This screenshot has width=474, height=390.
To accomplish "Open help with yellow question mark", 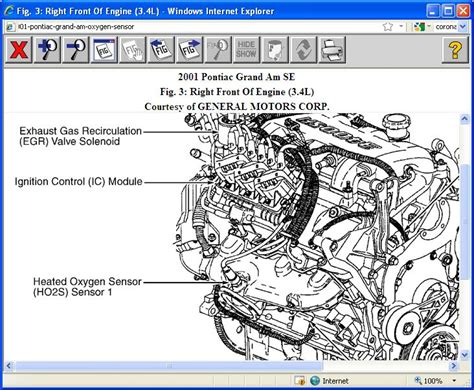I will pos(455,50).
